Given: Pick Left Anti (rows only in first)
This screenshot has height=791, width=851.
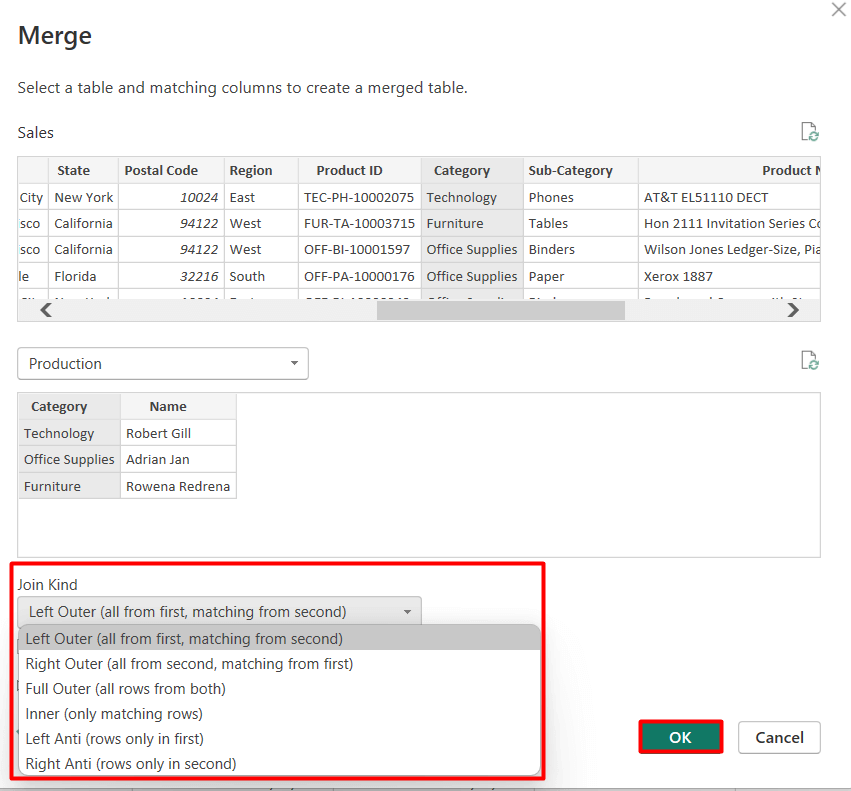Looking at the screenshot, I should coord(280,738).
